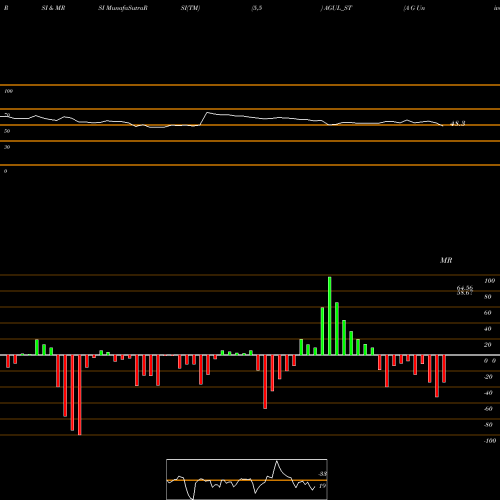Click the tallest green bar in MR histogram
The height and width of the screenshot is (500, 500).
pos(330,316)
